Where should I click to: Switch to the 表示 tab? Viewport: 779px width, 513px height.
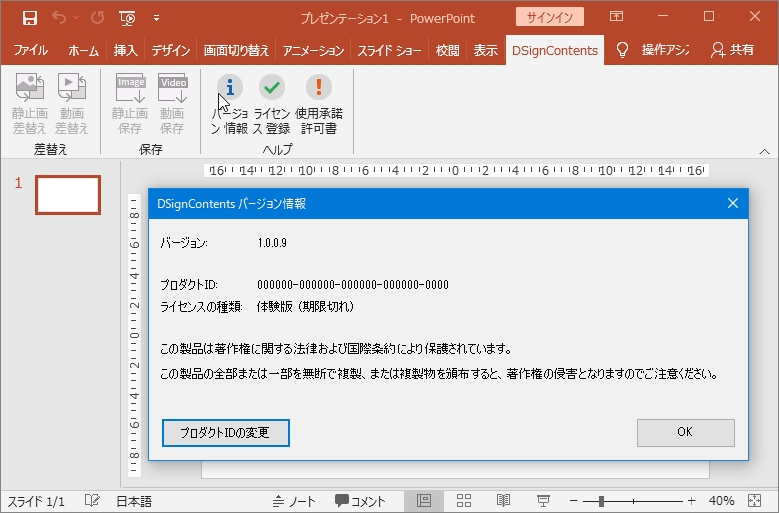[x=485, y=50]
